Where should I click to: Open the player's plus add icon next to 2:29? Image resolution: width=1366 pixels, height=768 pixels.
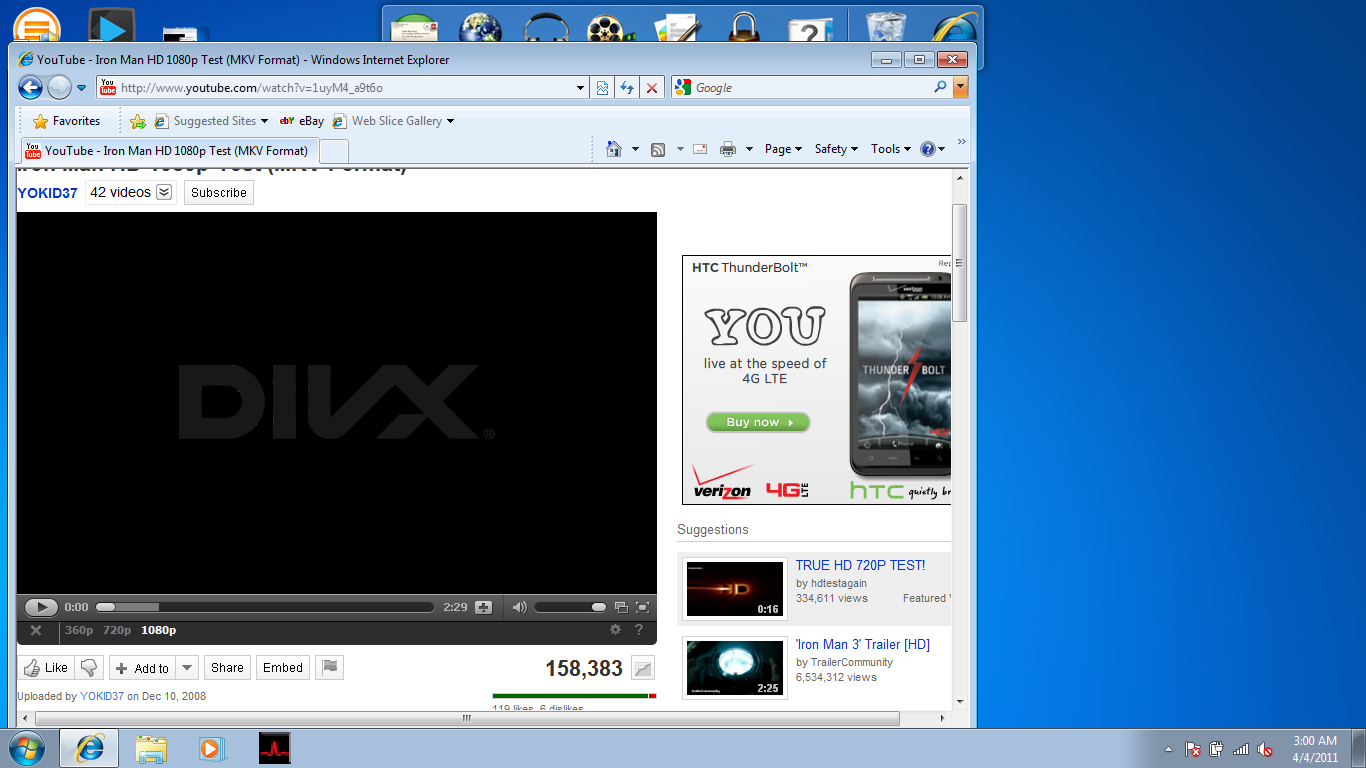pyautogui.click(x=484, y=607)
